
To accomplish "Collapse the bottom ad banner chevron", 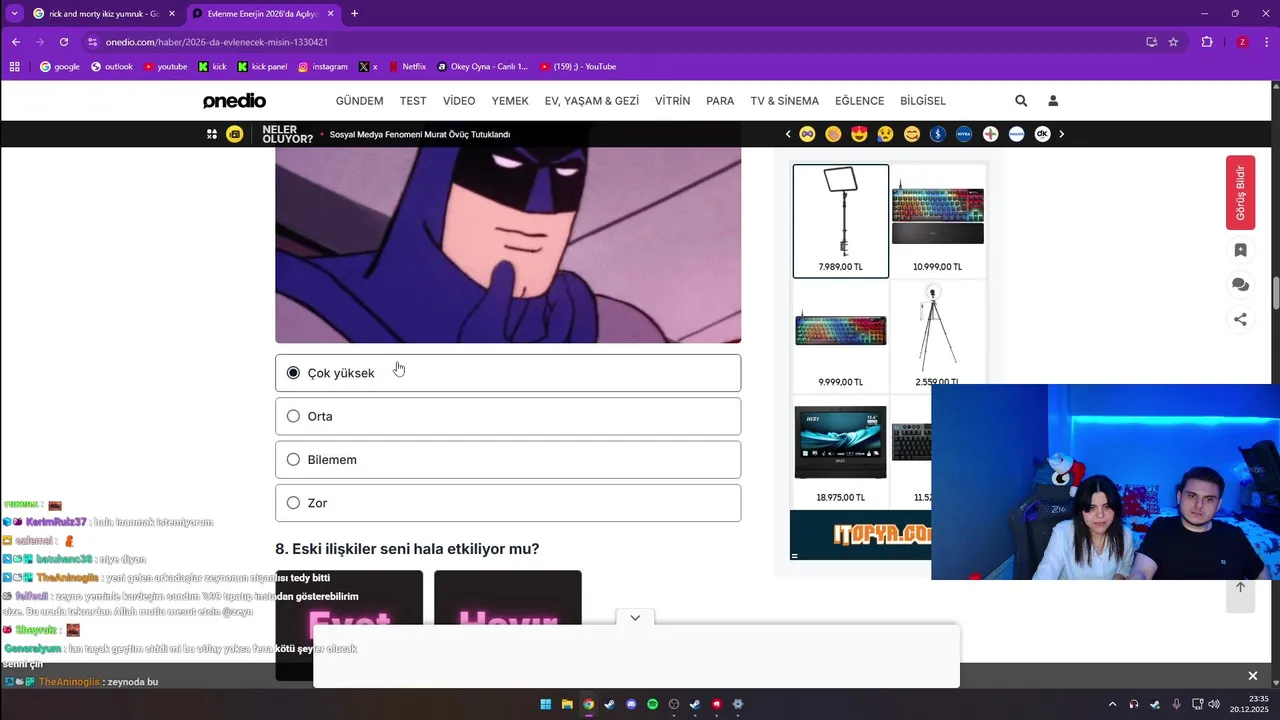I will click(x=635, y=618).
